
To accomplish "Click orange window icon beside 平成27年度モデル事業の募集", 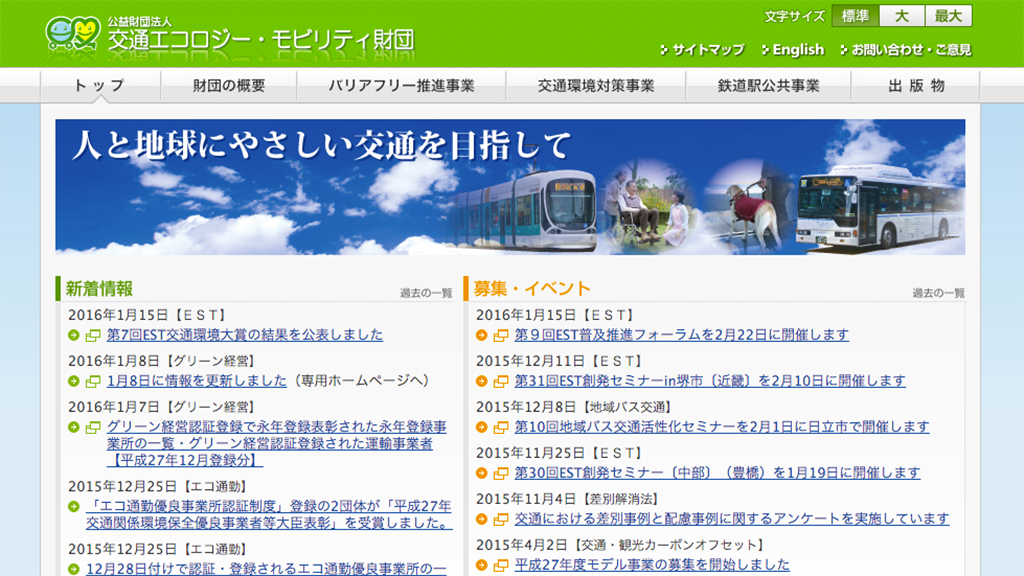I will coord(501,565).
